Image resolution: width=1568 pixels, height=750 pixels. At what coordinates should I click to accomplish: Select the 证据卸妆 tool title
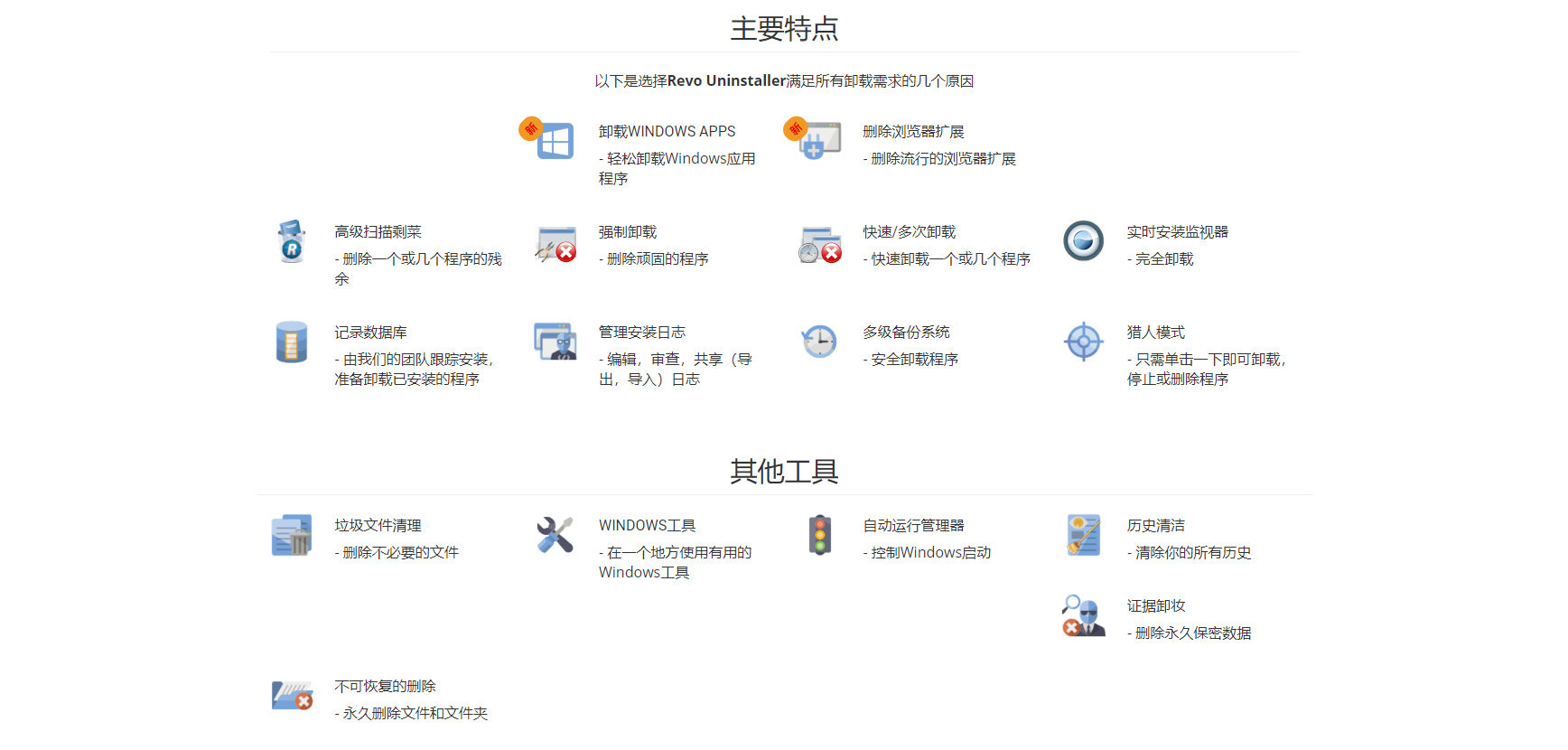[1155, 606]
